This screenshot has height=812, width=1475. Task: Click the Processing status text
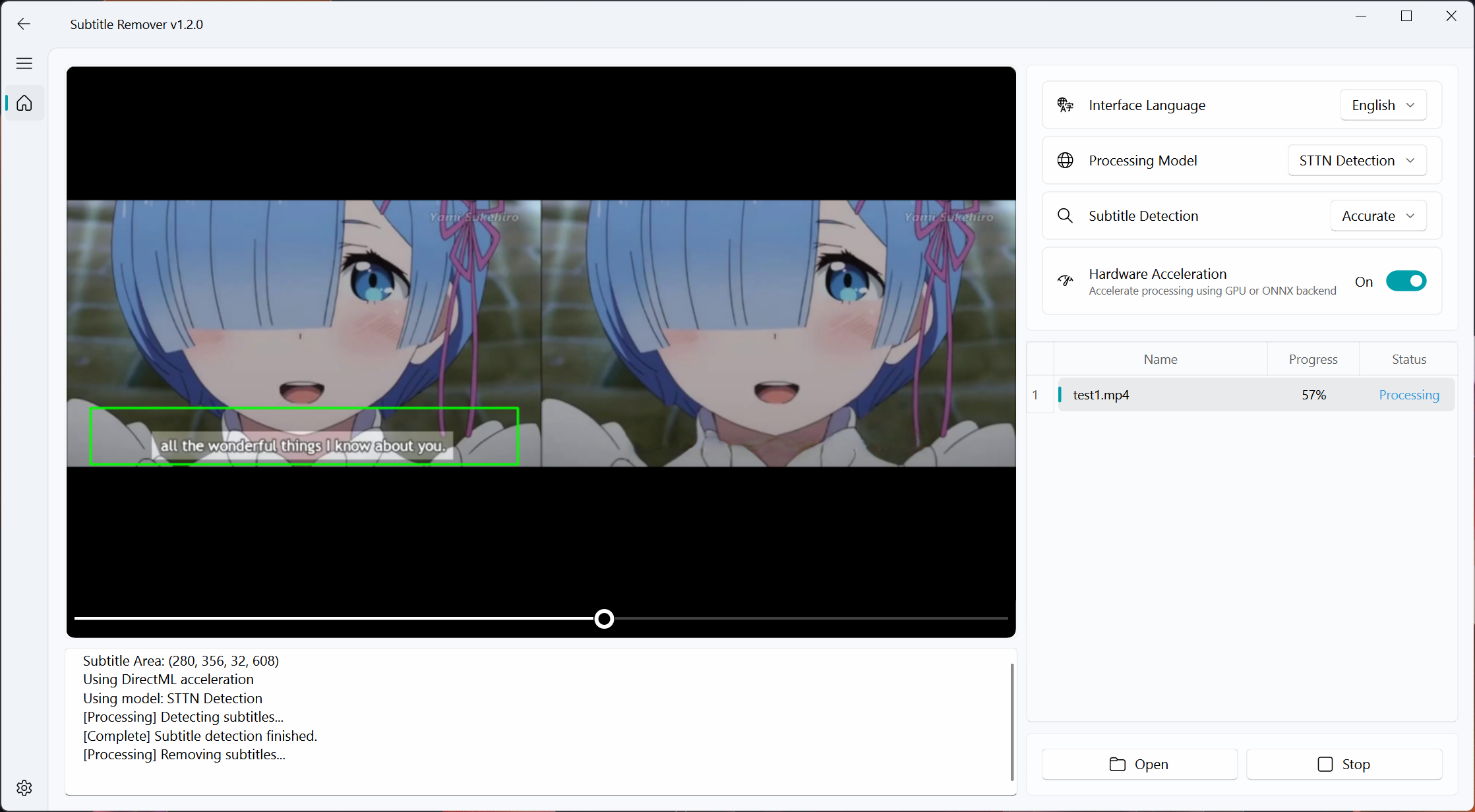1409,395
